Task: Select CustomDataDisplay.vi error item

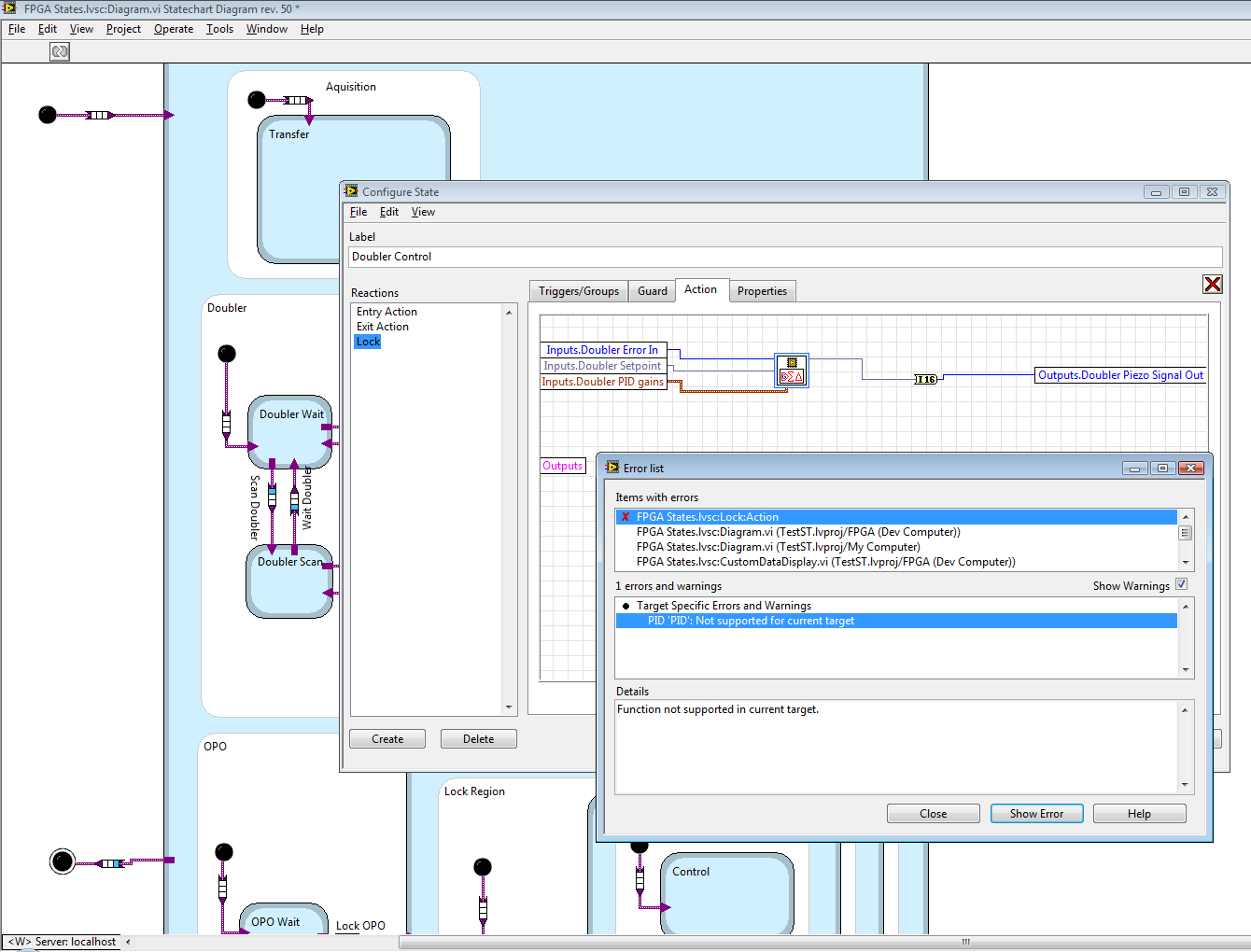Action: pos(896,562)
